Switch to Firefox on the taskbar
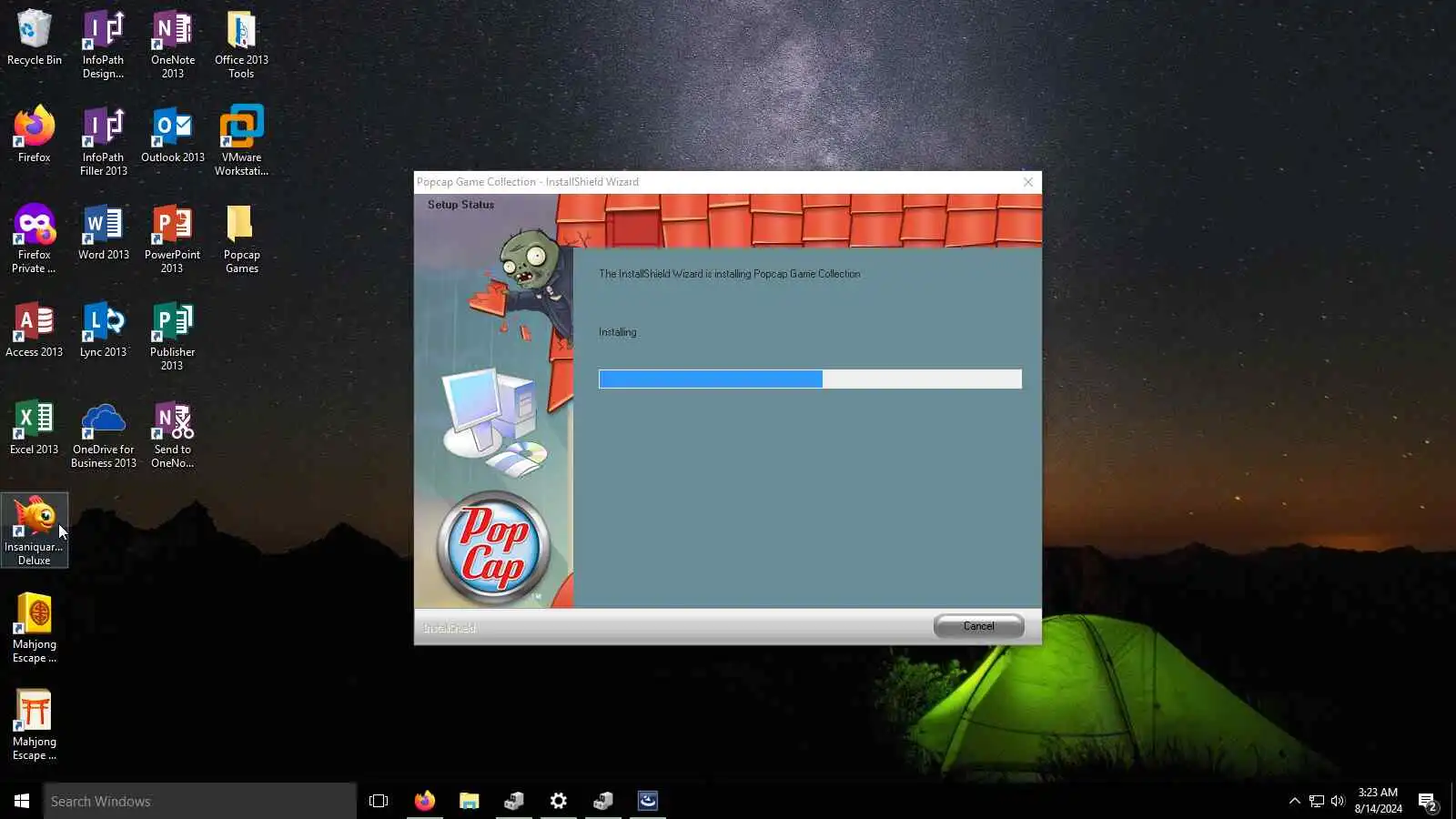1456x819 pixels. 424,801
